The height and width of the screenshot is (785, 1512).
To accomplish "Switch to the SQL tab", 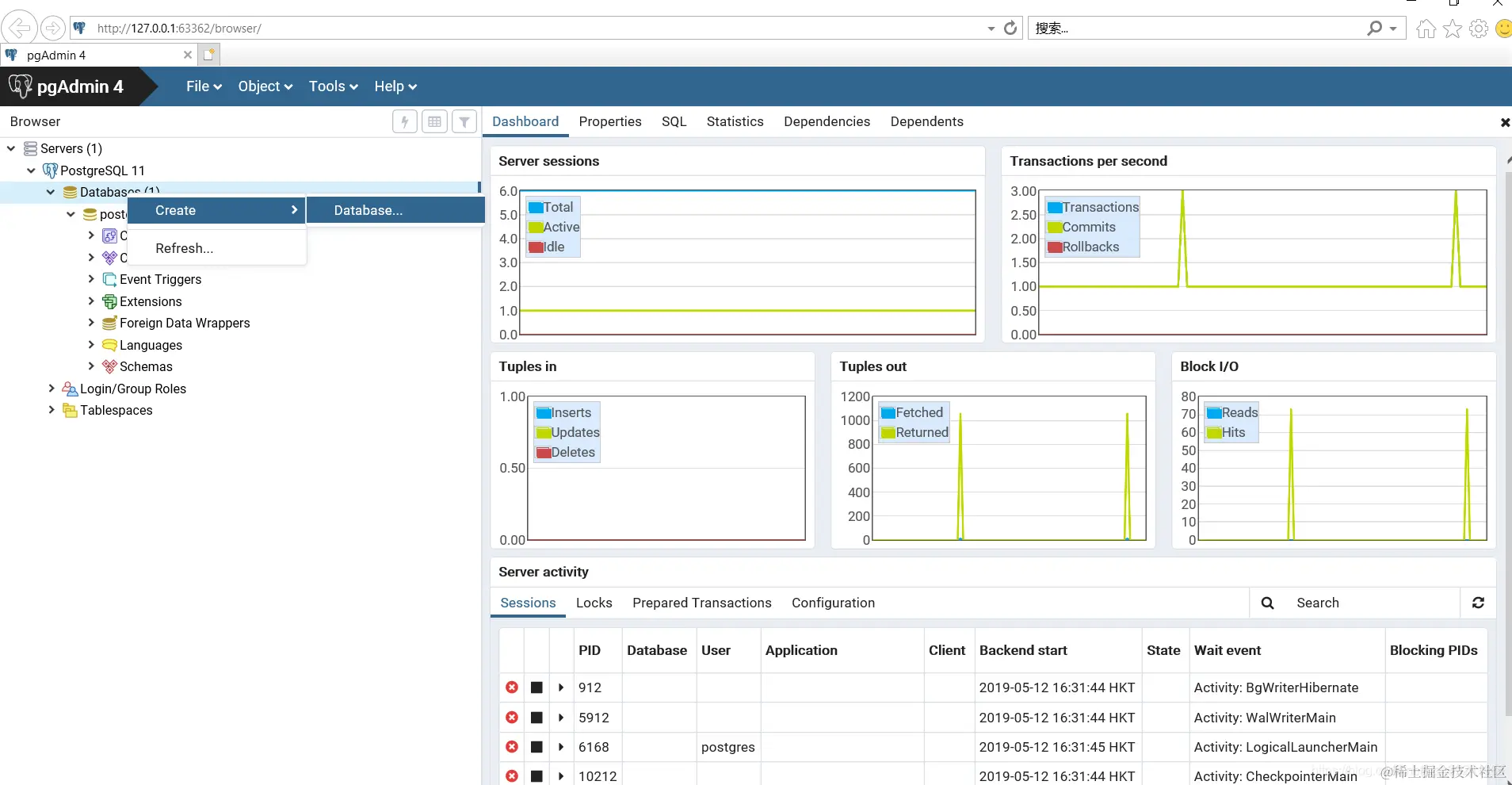I will (x=674, y=121).
